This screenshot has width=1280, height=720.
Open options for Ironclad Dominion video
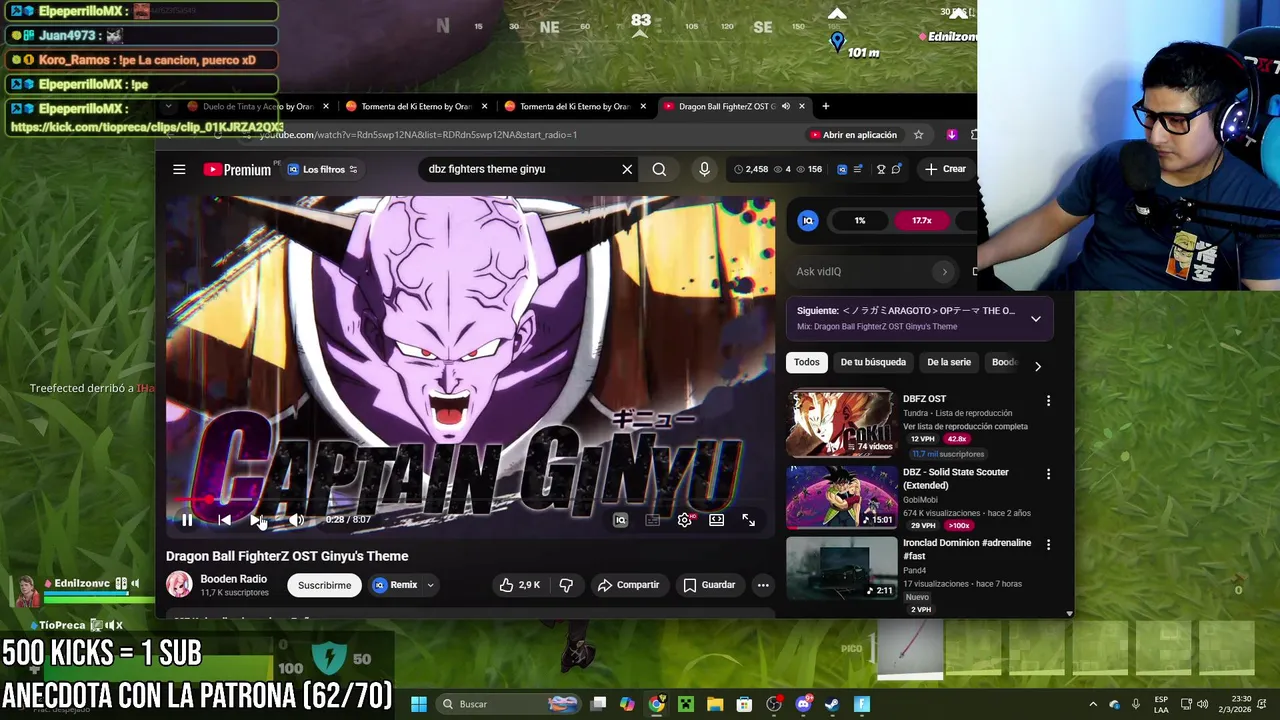pyautogui.click(x=1048, y=545)
